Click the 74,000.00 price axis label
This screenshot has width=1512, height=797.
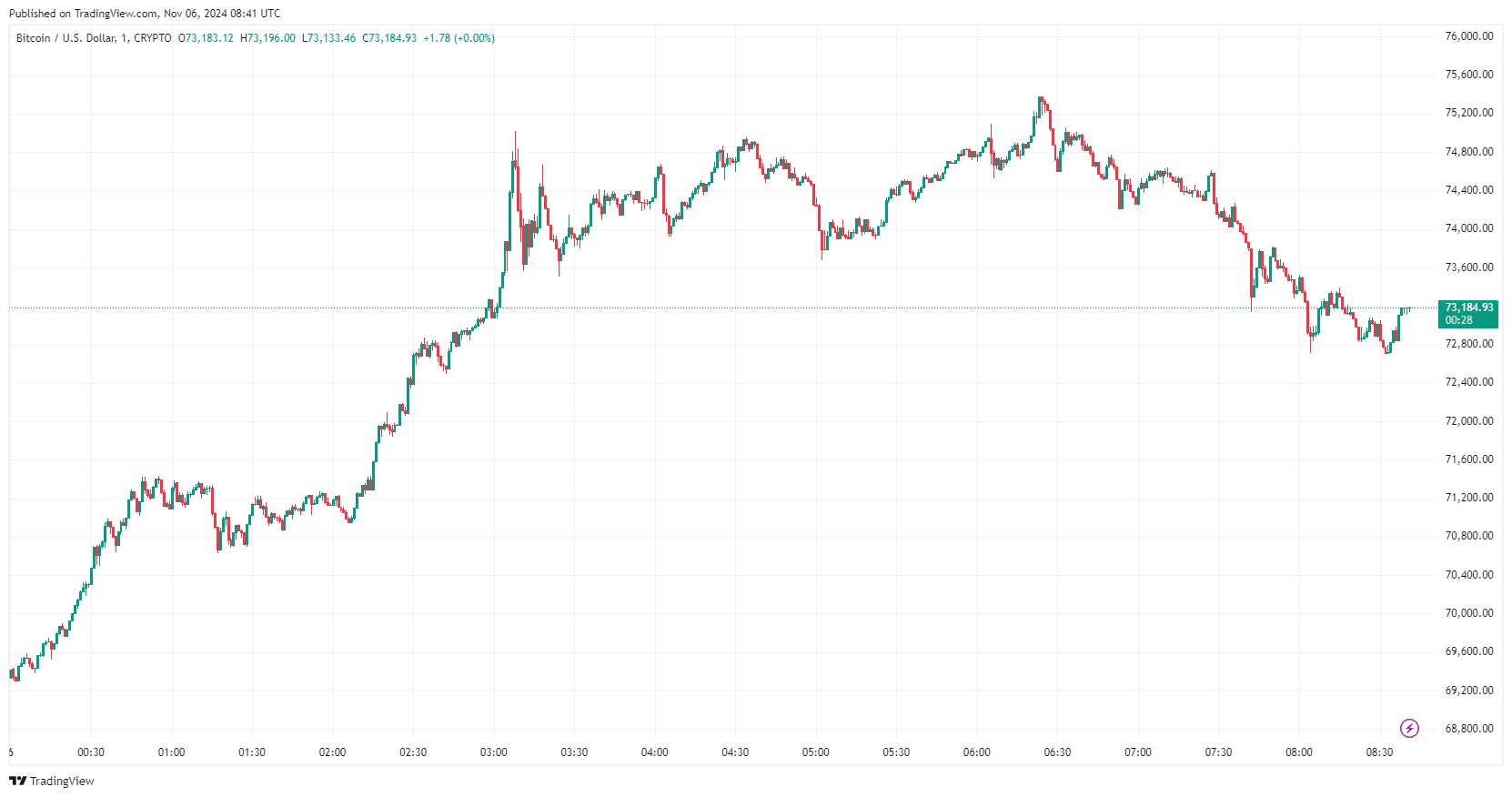(1469, 228)
